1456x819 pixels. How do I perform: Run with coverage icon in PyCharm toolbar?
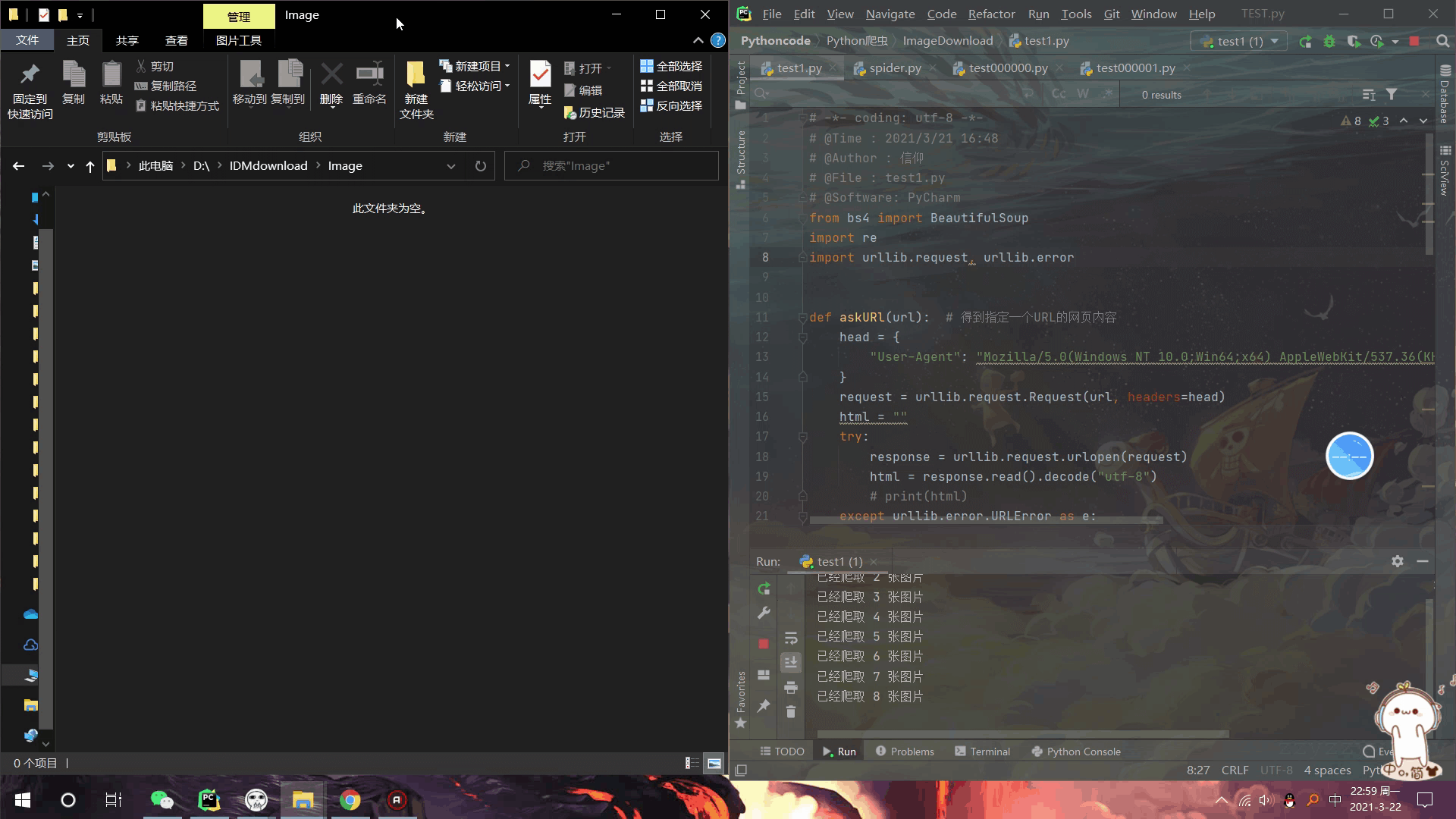click(1354, 42)
